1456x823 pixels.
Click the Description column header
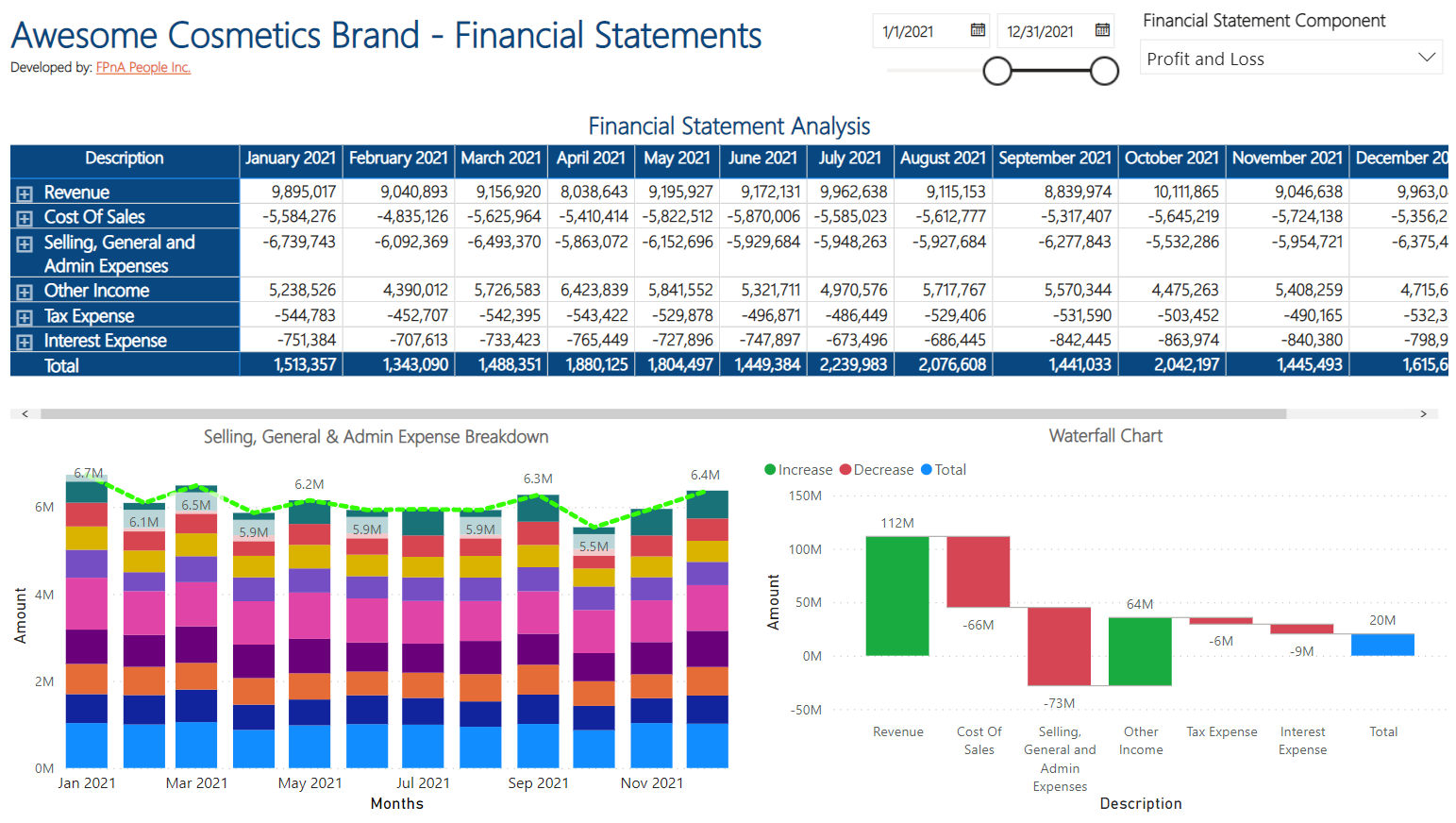tap(124, 159)
